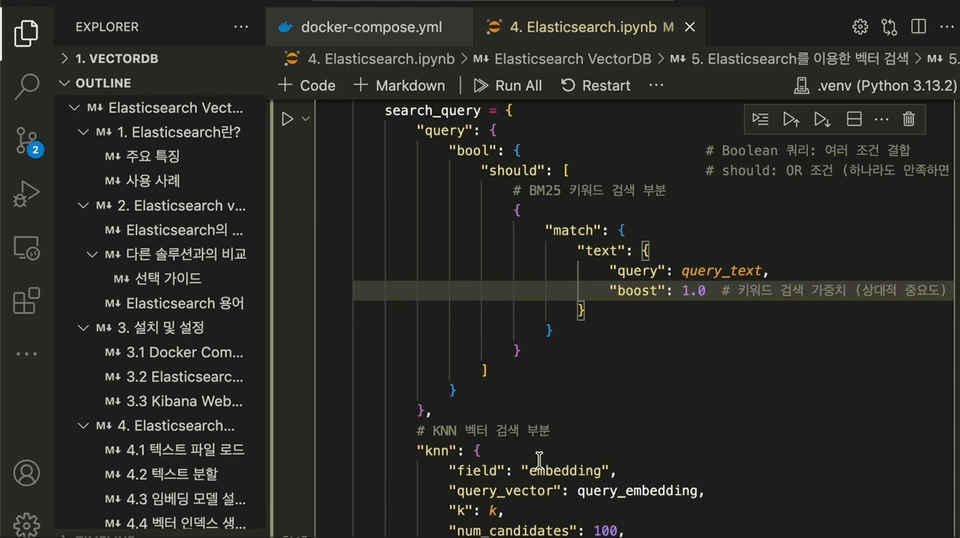This screenshot has height=538, width=960.
Task: Open the Run and Debug view
Action: click(x=27, y=194)
